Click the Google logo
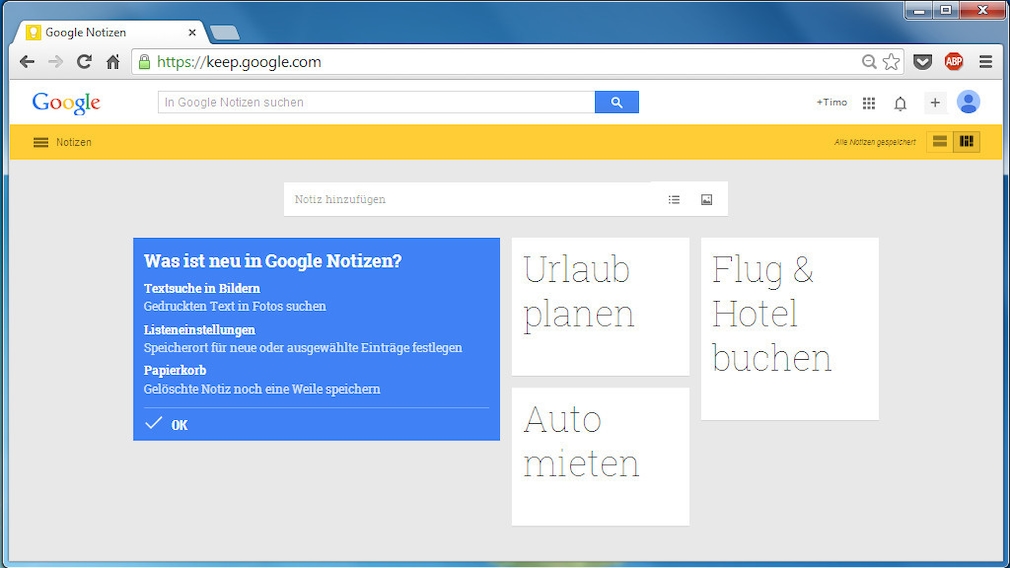 point(66,103)
